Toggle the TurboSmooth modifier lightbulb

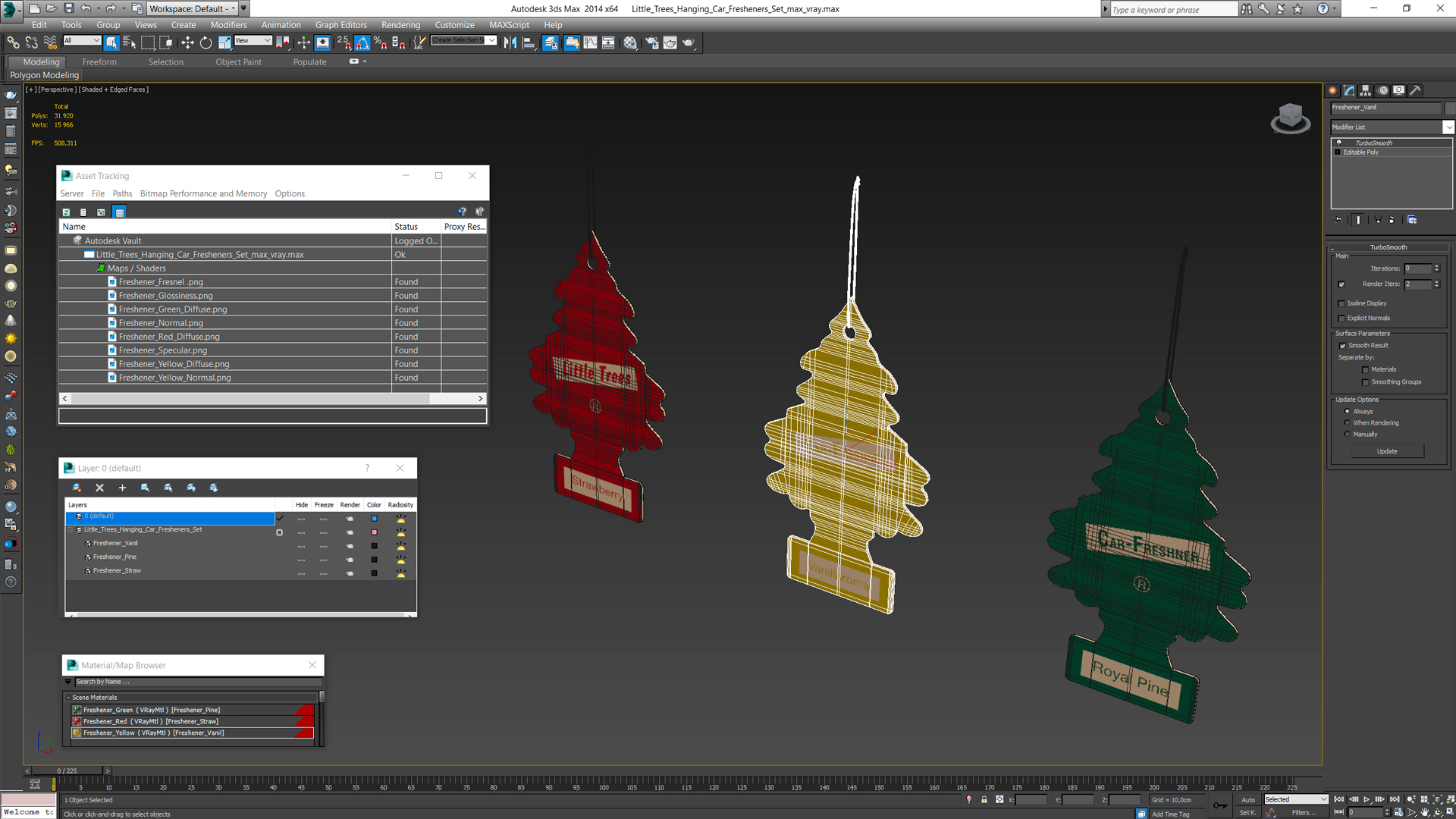click(1338, 143)
